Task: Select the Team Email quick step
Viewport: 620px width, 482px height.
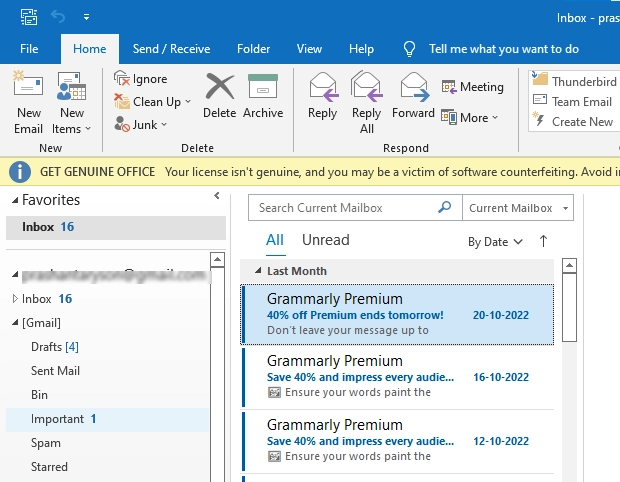Action: tap(572, 101)
